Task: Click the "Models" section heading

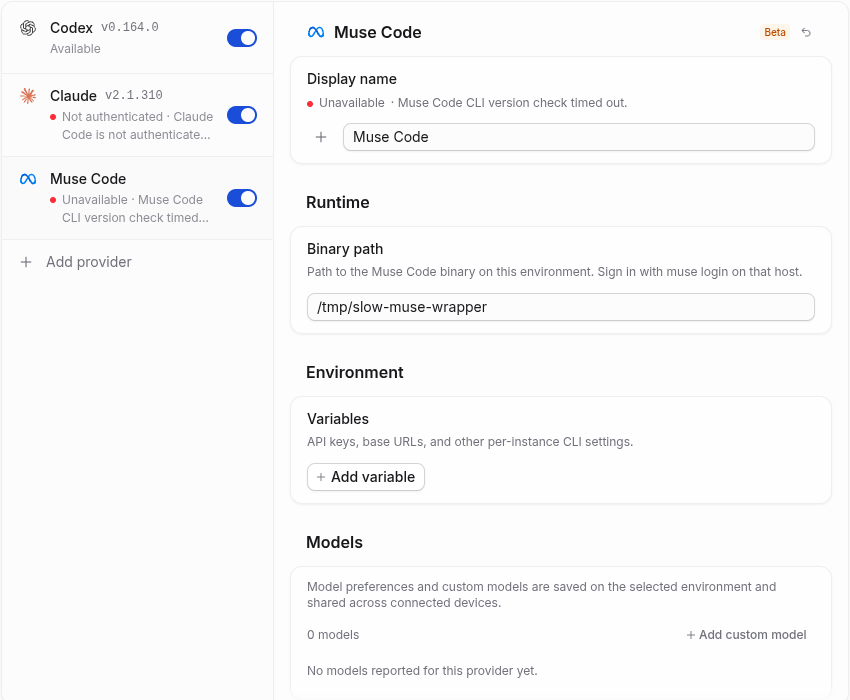Action: point(334,543)
